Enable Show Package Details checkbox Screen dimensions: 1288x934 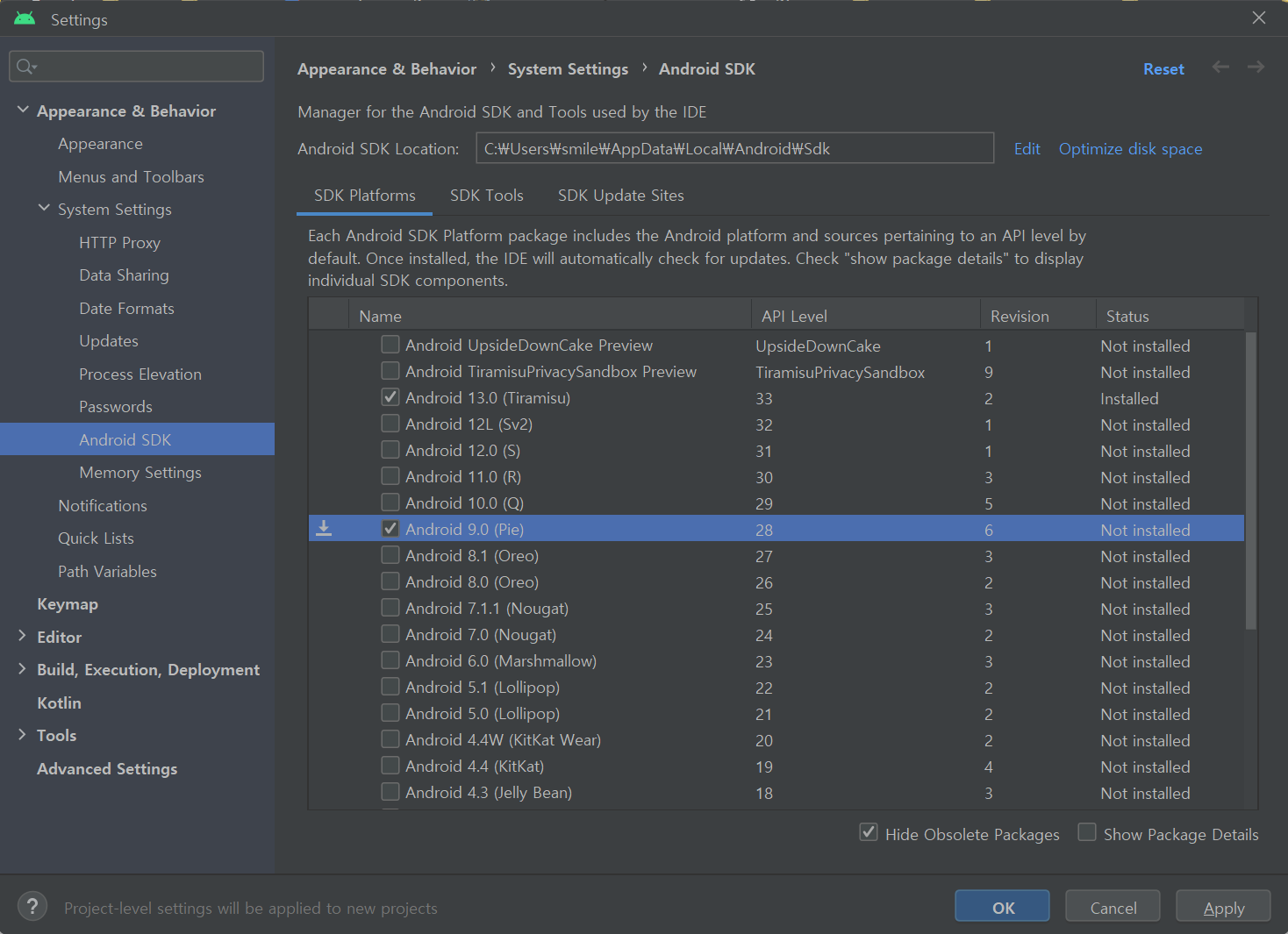pos(1087,832)
